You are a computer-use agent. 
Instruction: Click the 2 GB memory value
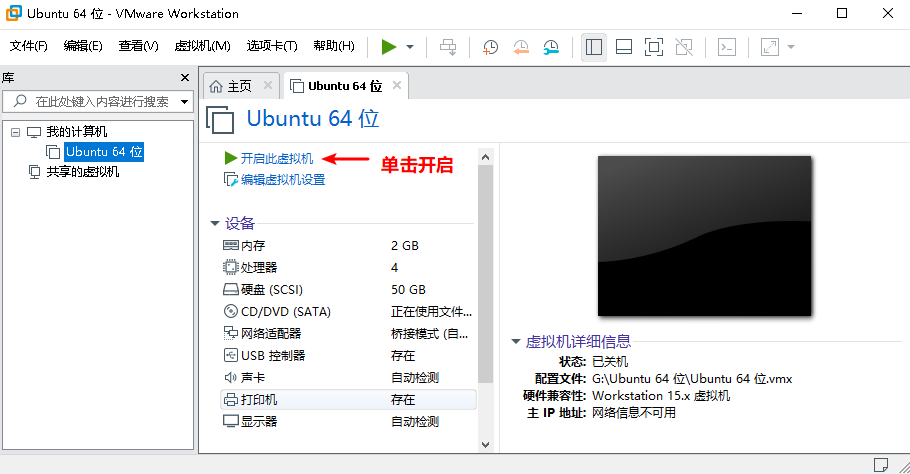(x=405, y=245)
